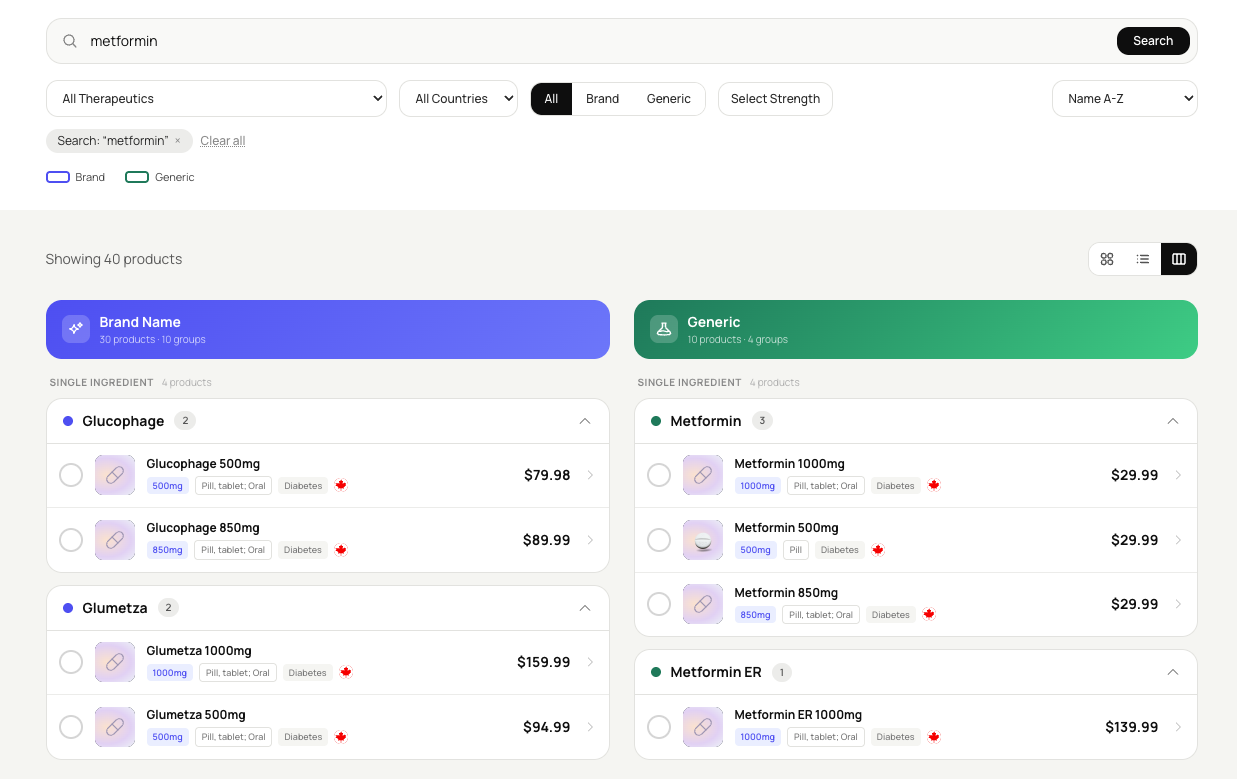Collapse the Glucophage group
The height and width of the screenshot is (779, 1237).
[585, 421]
